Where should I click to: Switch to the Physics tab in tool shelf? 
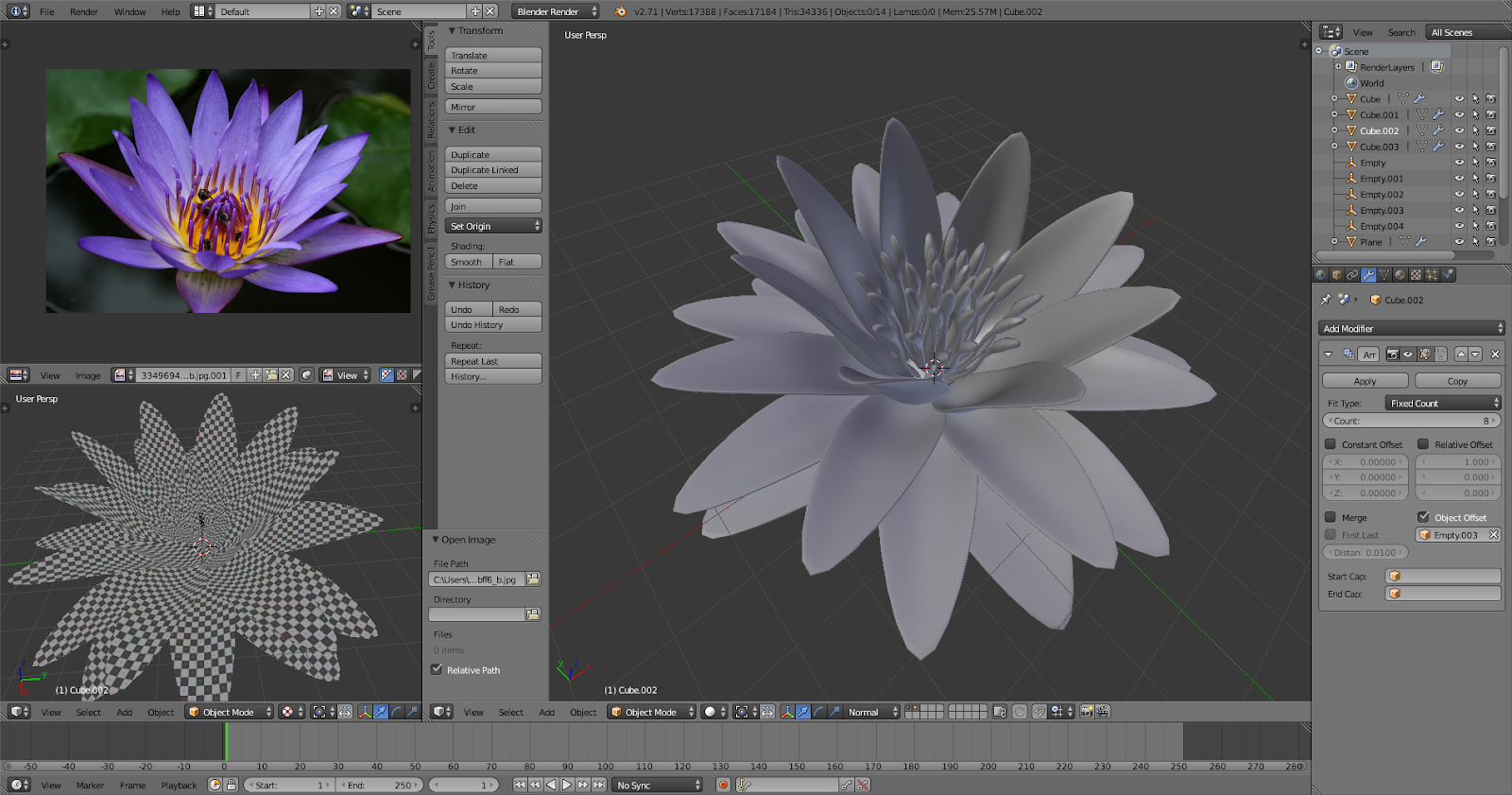click(x=431, y=218)
